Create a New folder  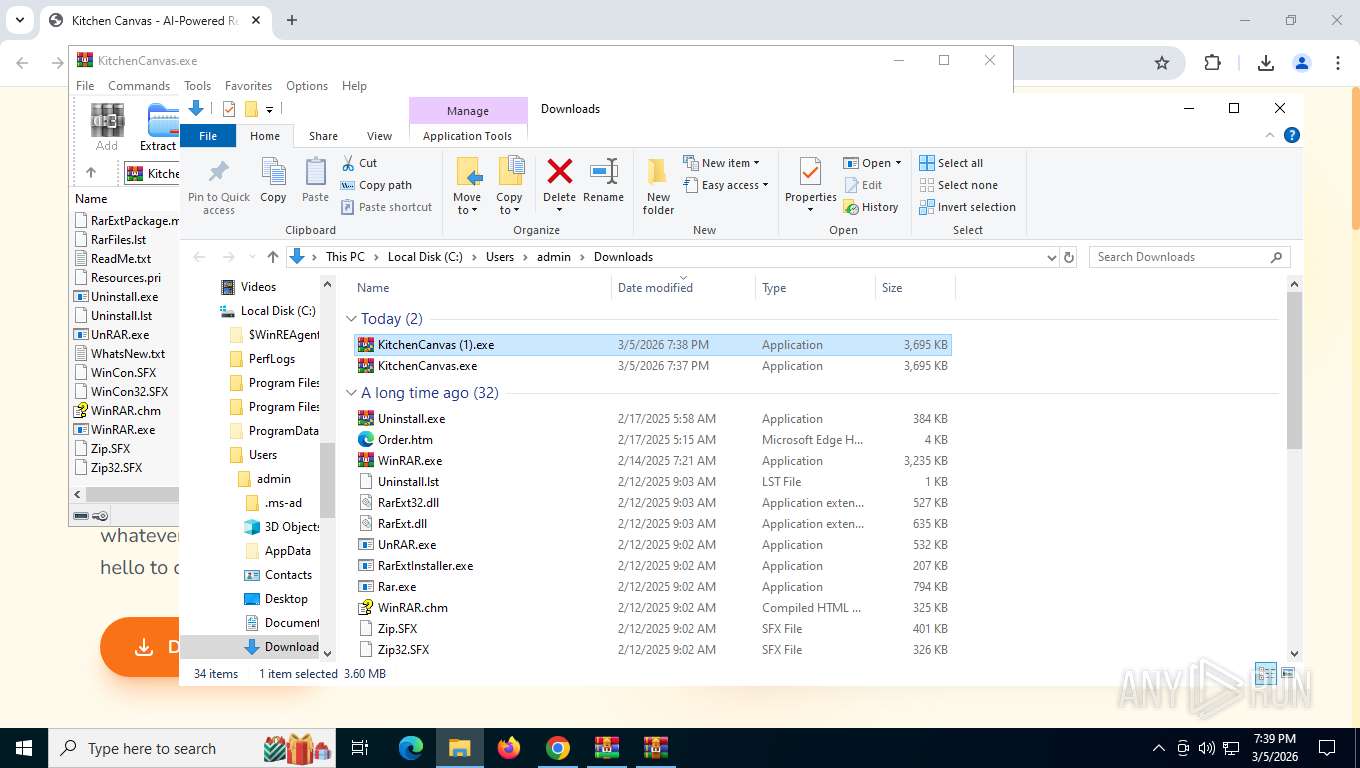(658, 186)
